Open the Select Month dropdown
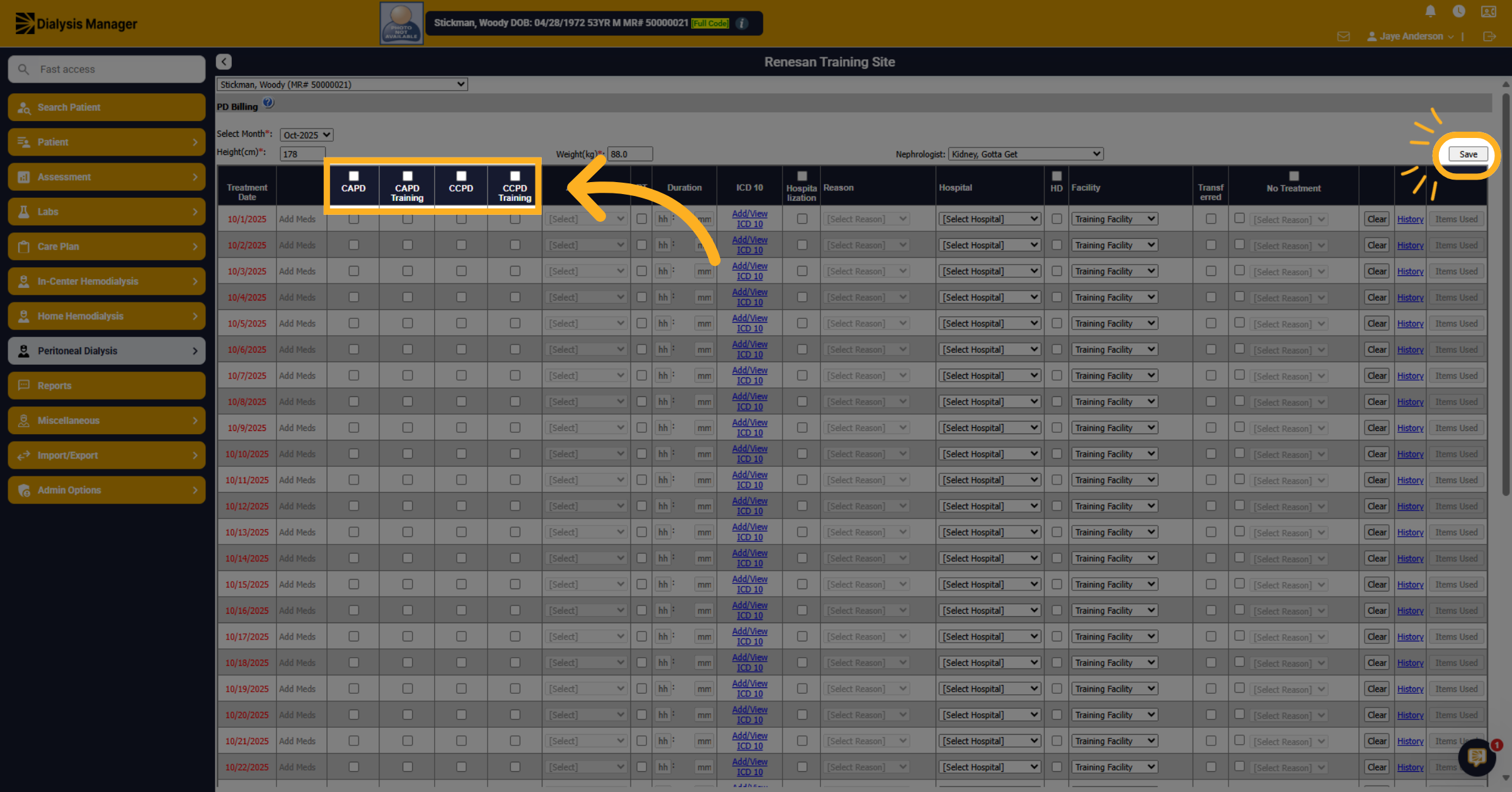Image resolution: width=1512 pixels, height=792 pixels. coord(306,135)
